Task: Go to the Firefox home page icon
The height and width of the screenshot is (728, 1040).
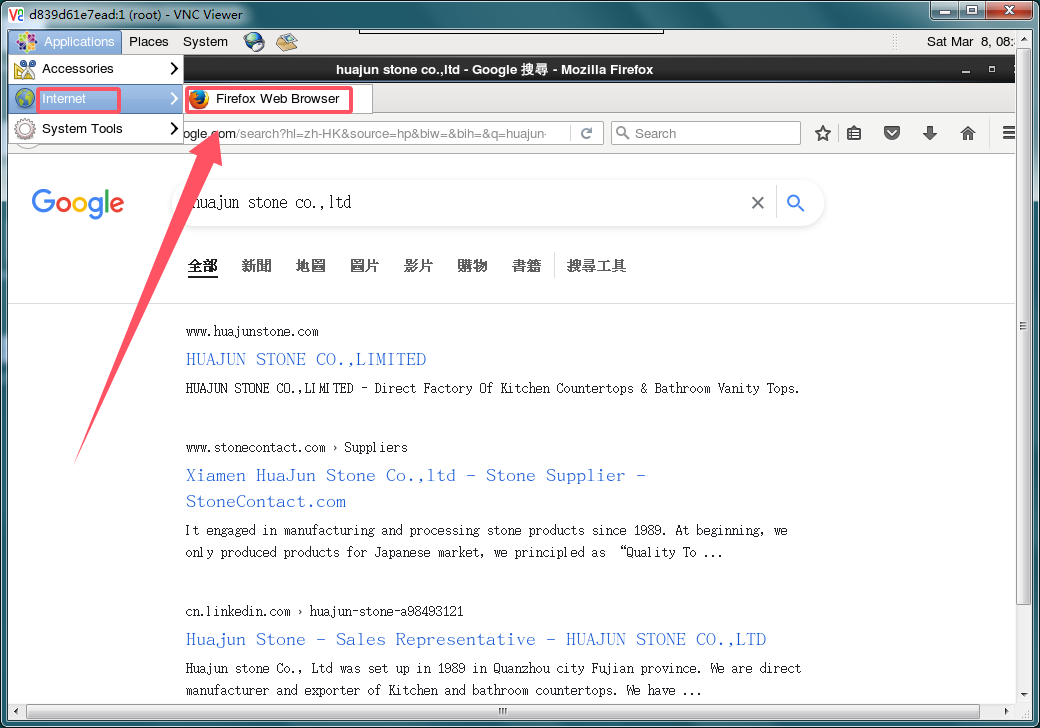Action: click(968, 133)
